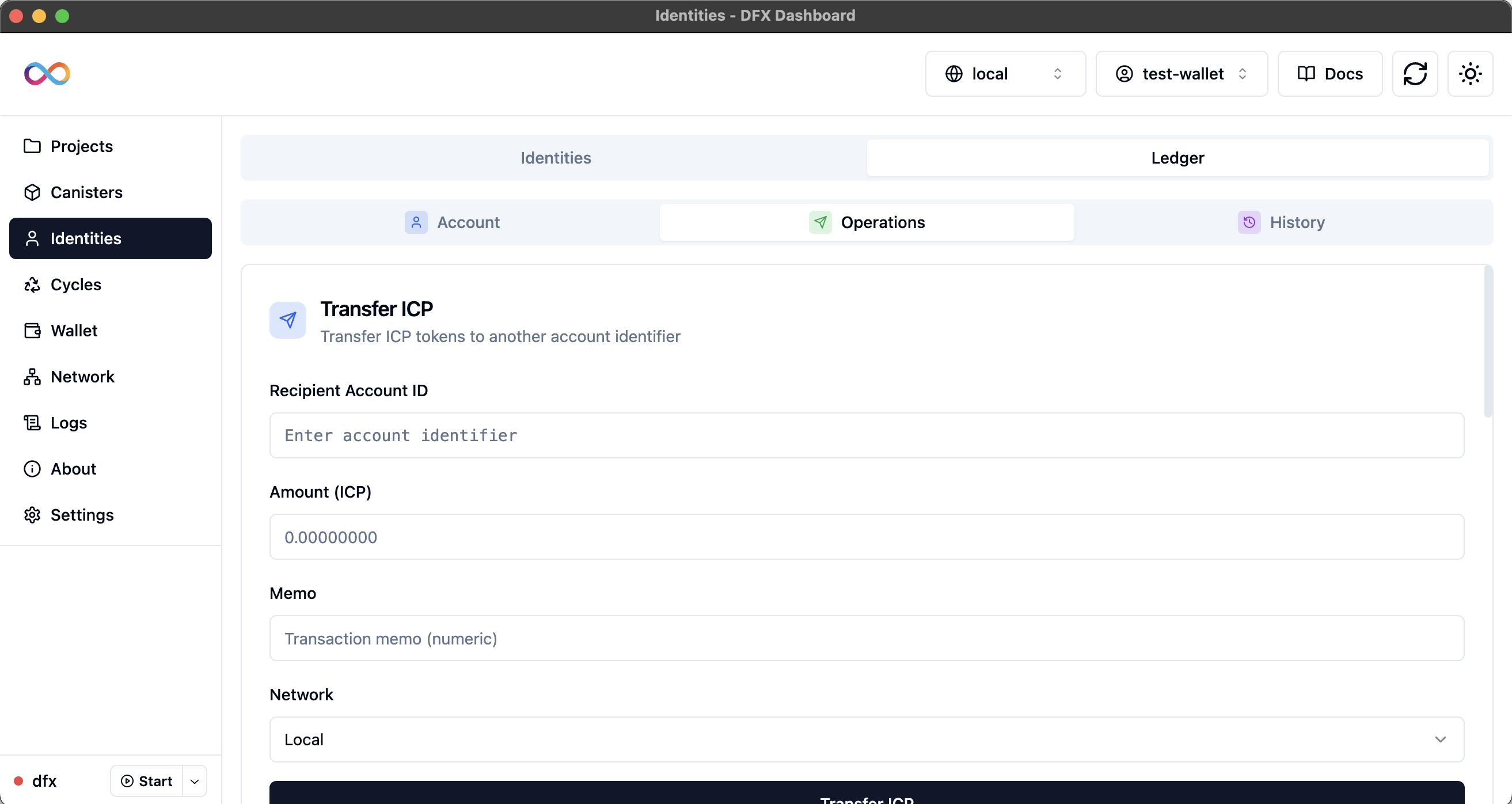Refresh the dashboard with the sync icon

click(1416, 73)
